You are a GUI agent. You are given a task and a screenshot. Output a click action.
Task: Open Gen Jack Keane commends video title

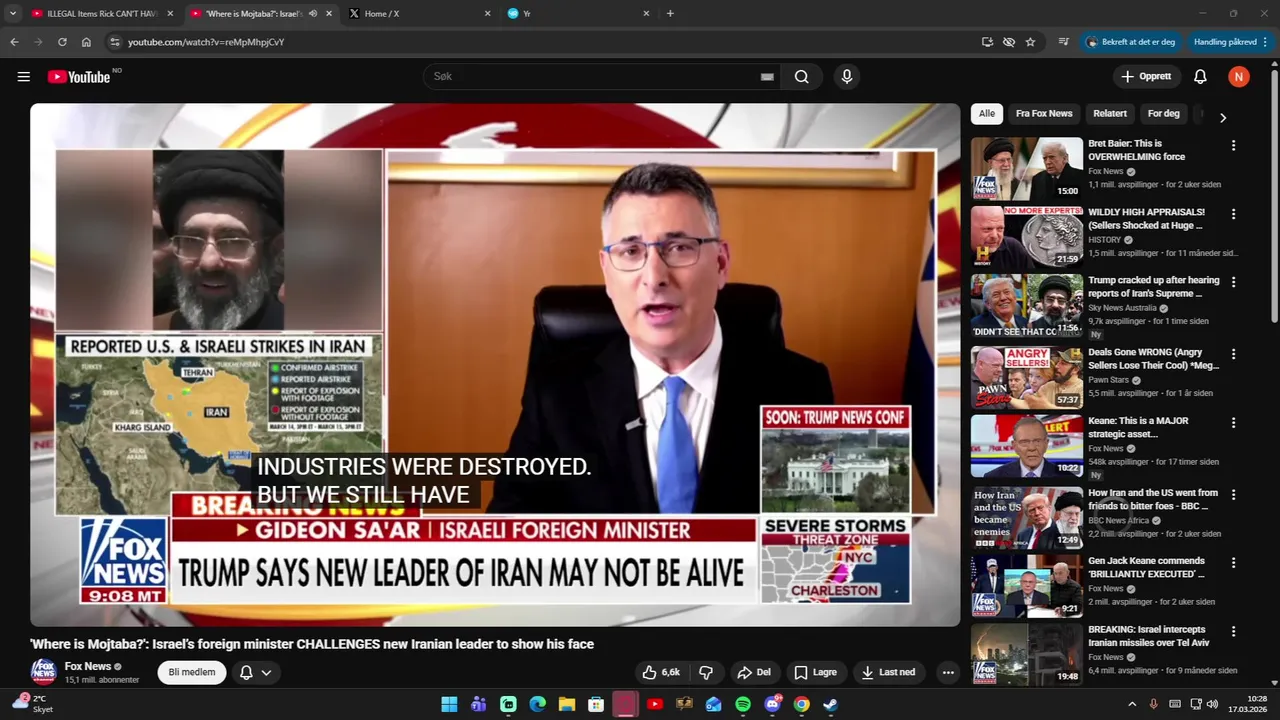[x=1147, y=567]
